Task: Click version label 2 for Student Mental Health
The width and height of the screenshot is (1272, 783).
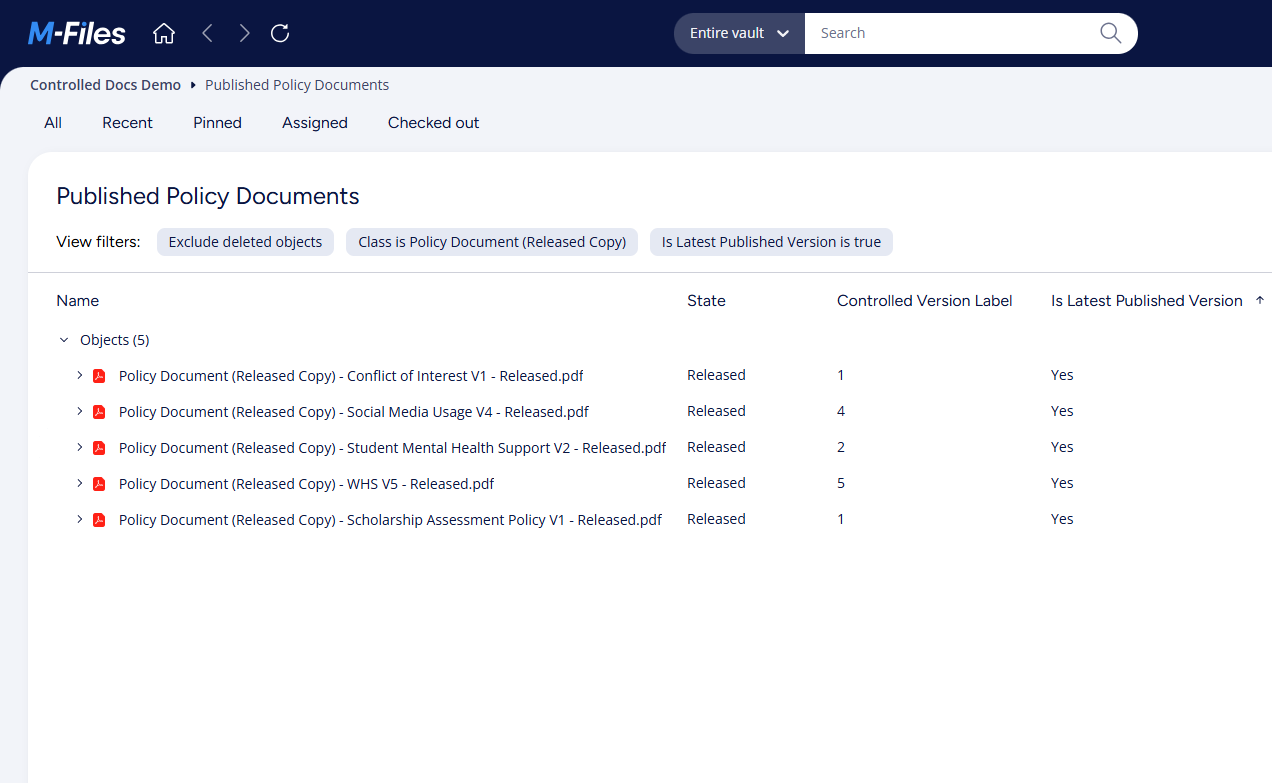Action: pyautogui.click(x=841, y=447)
